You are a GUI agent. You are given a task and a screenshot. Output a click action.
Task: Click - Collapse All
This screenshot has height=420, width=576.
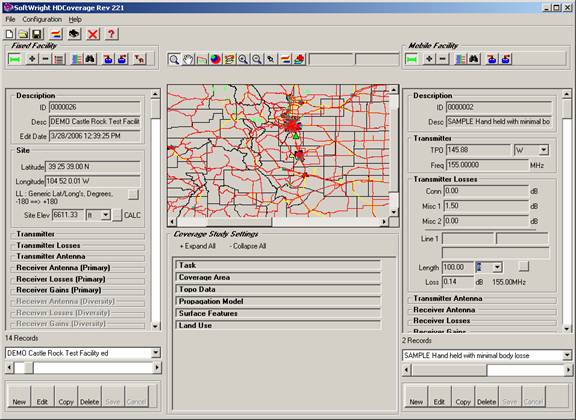248,246
